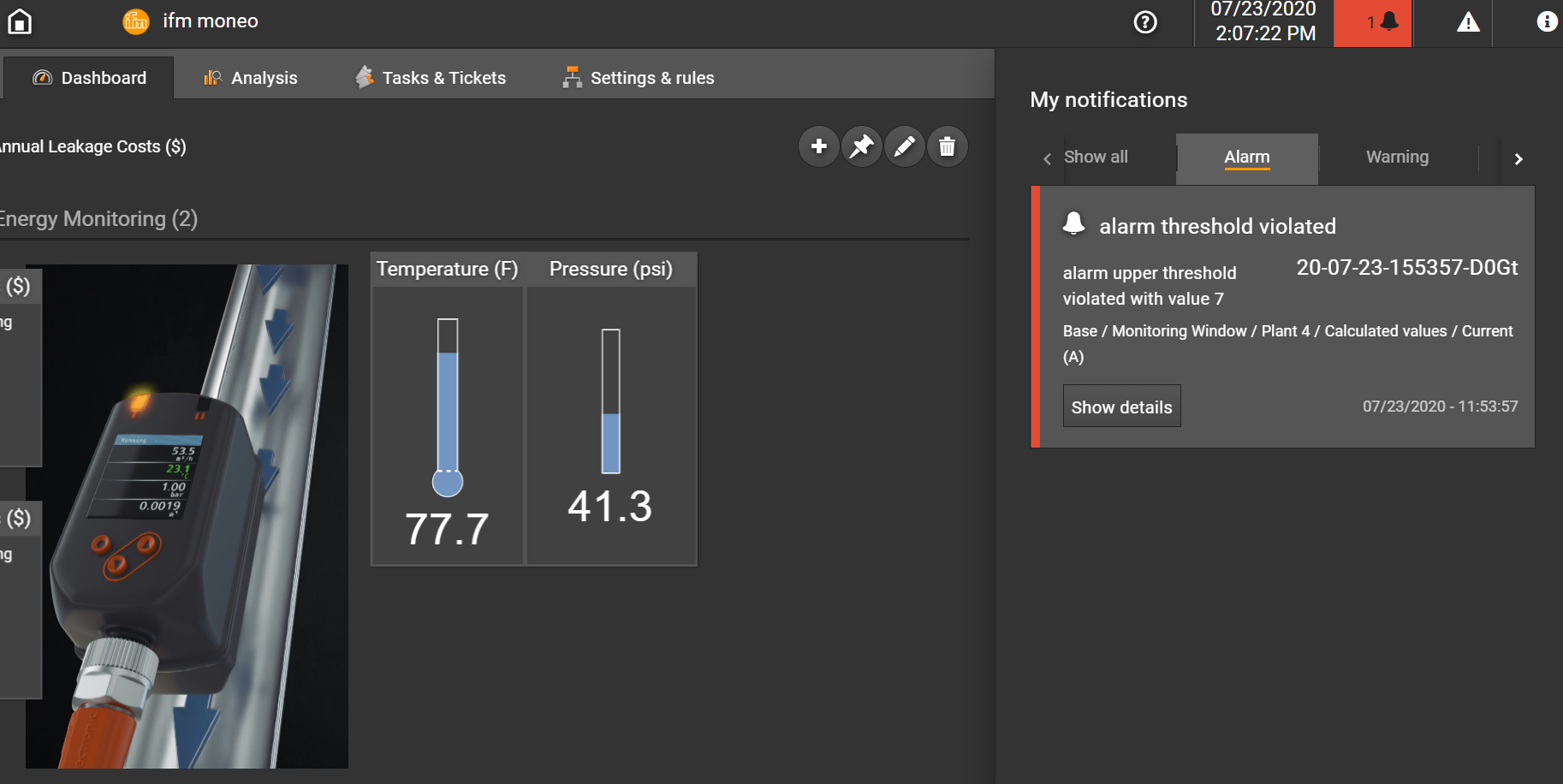The width and height of the screenshot is (1563, 784).
Task: Select the Warning notifications tab
Action: coord(1397,157)
